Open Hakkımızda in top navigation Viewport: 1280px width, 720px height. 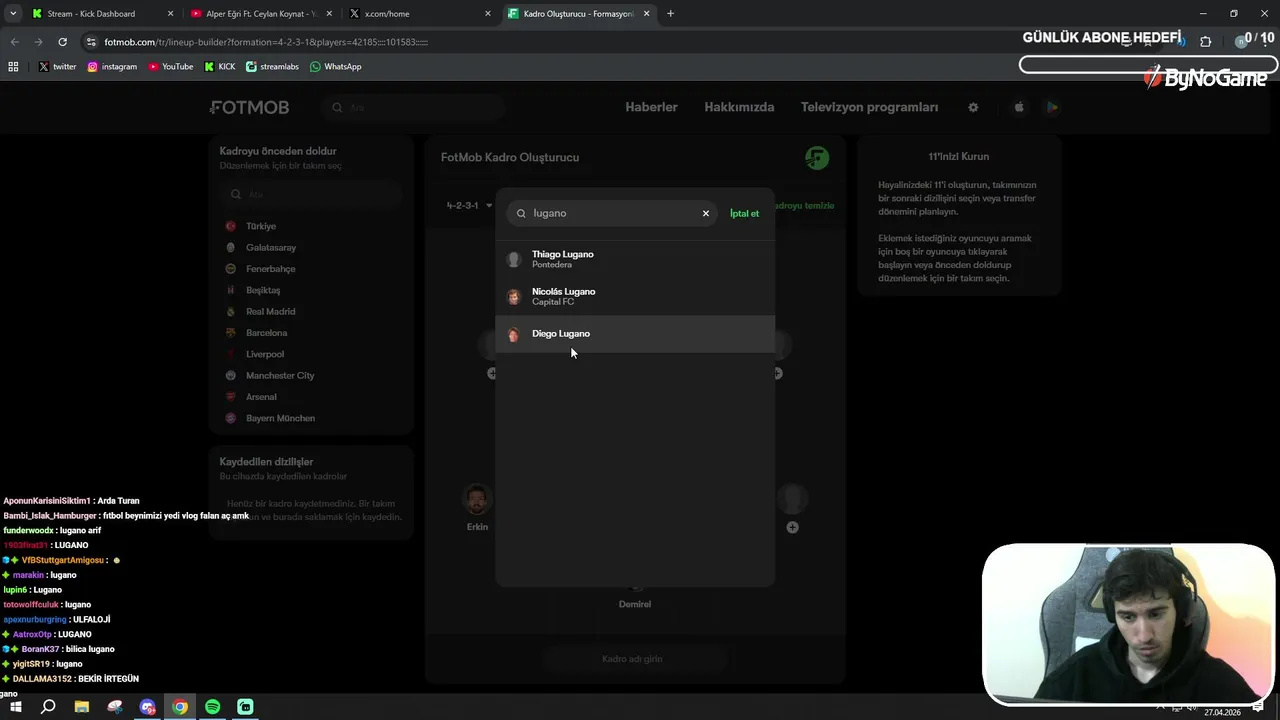[739, 107]
